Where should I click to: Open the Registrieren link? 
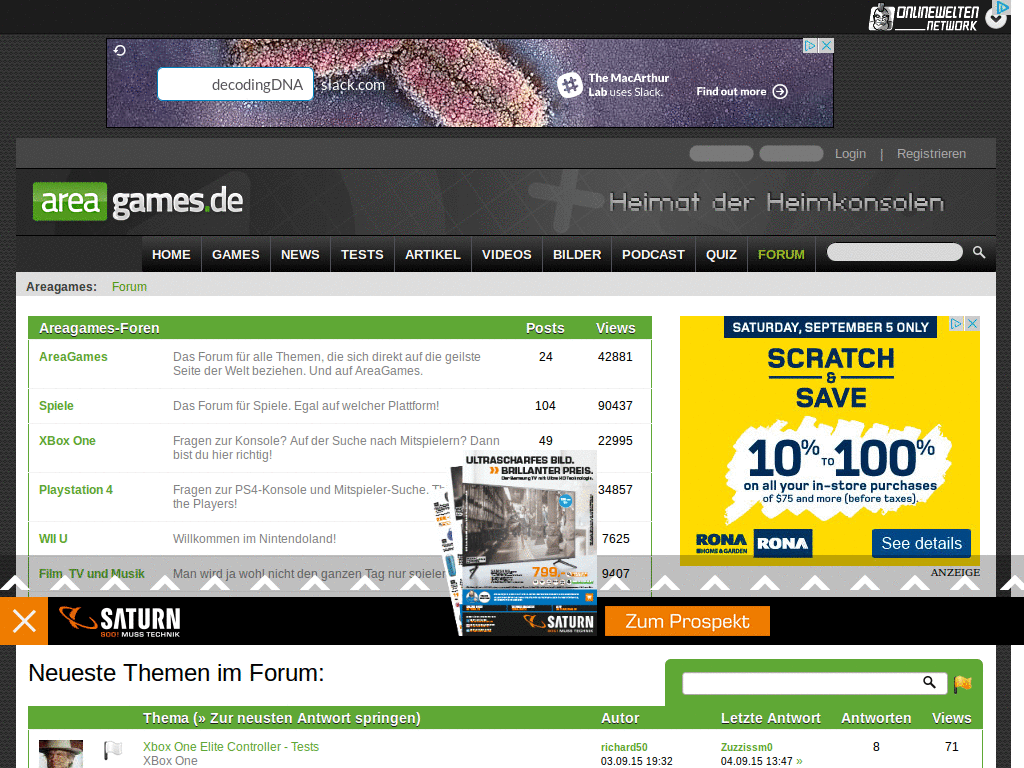[x=931, y=153]
